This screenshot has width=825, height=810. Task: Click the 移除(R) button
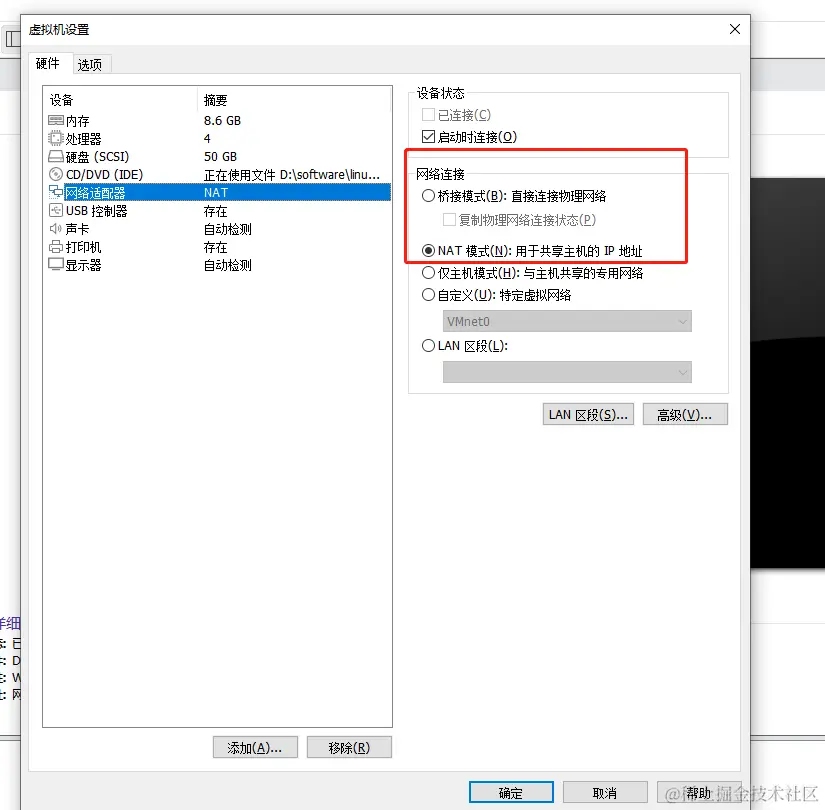(x=349, y=747)
